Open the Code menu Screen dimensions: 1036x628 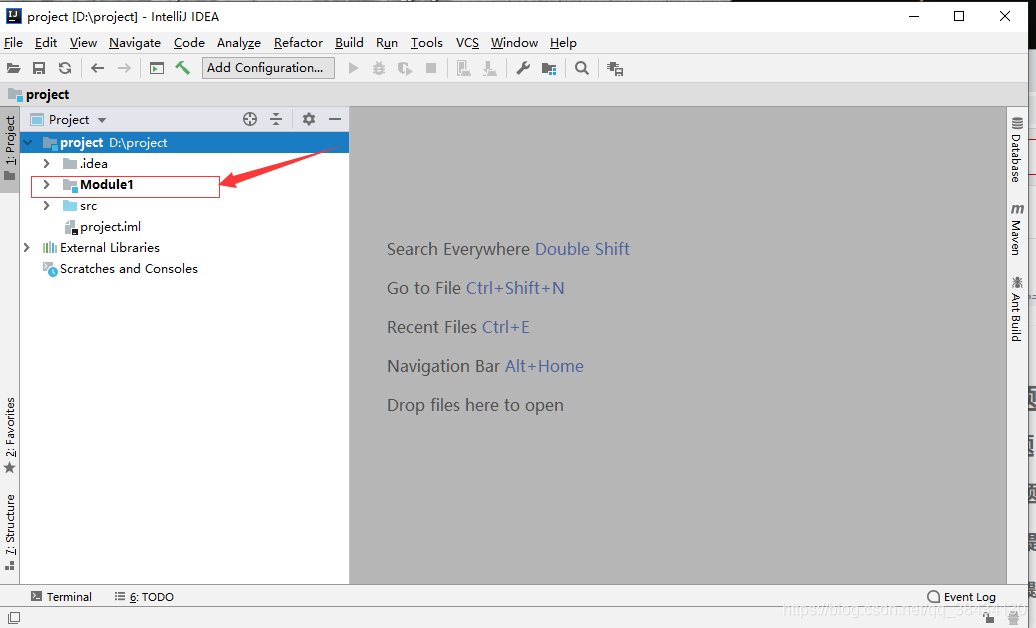pos(189,42)
